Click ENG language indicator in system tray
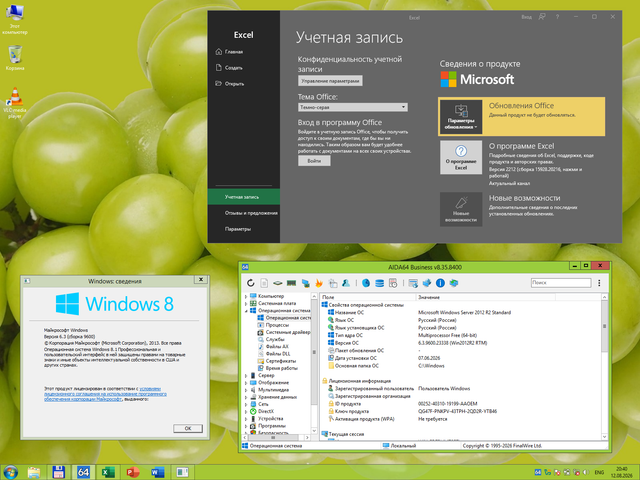This screenshot has height=480, width=640. click(x=599, y=472)
